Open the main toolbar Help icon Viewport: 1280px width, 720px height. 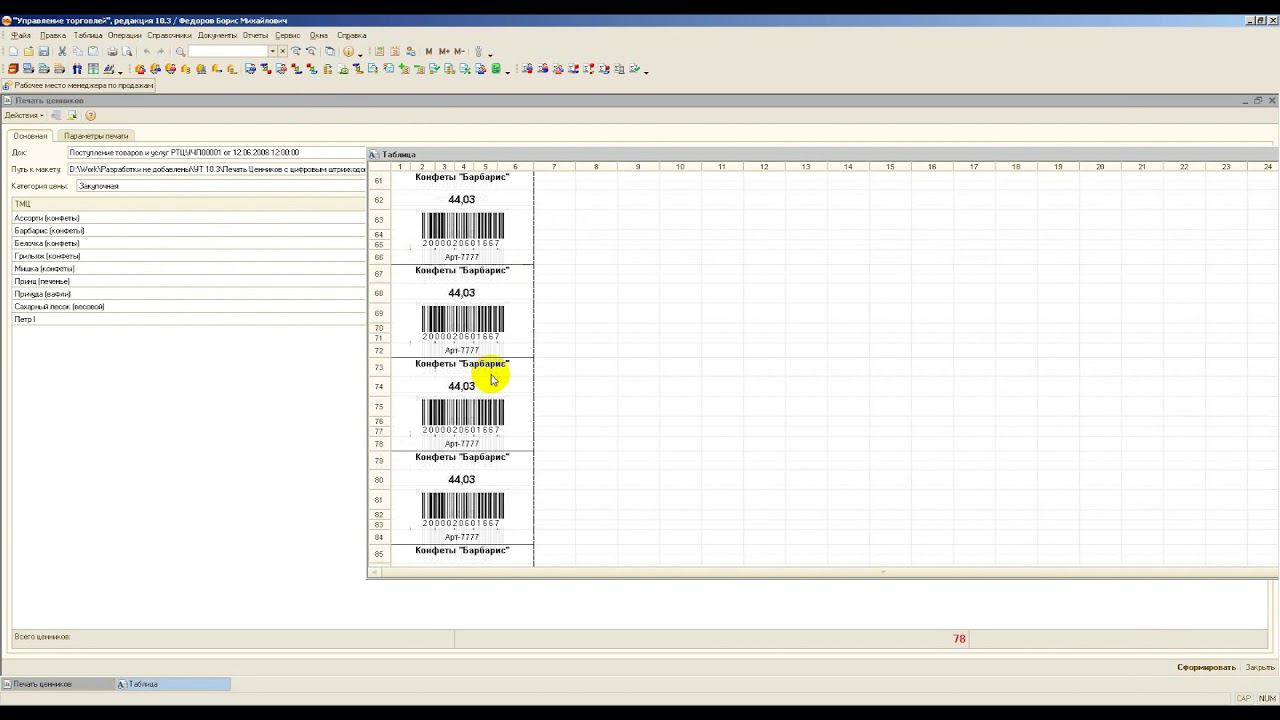[x=348, y=52]
